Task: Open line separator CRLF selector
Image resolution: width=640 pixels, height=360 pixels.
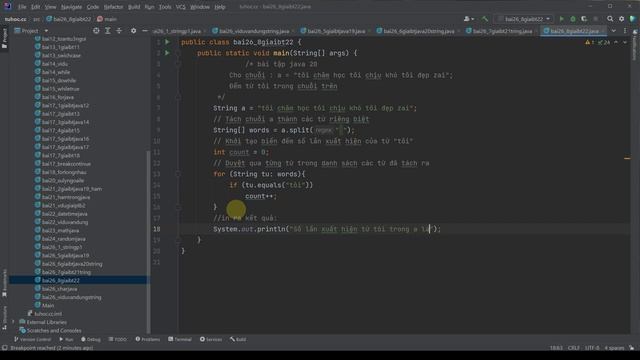Action: click(x=573, y=348)
